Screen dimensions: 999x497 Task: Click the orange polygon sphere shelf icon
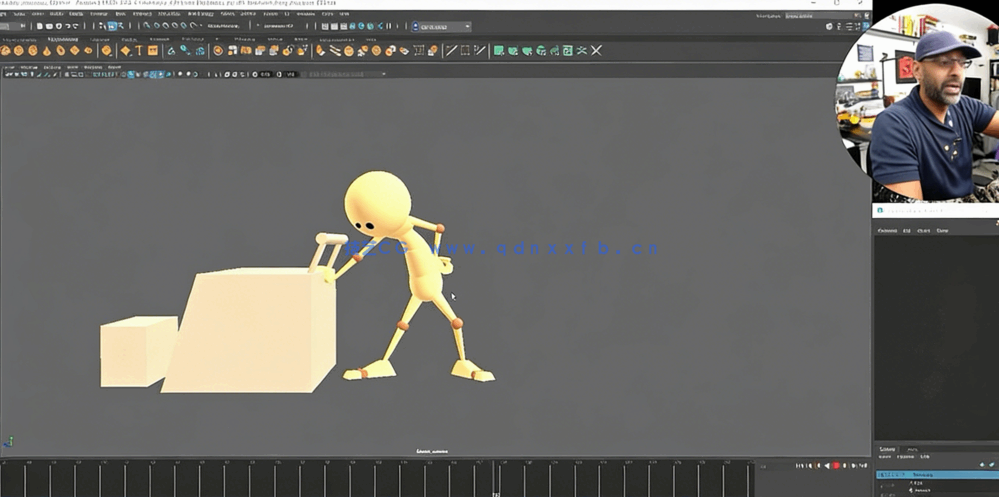coord(6,50)
